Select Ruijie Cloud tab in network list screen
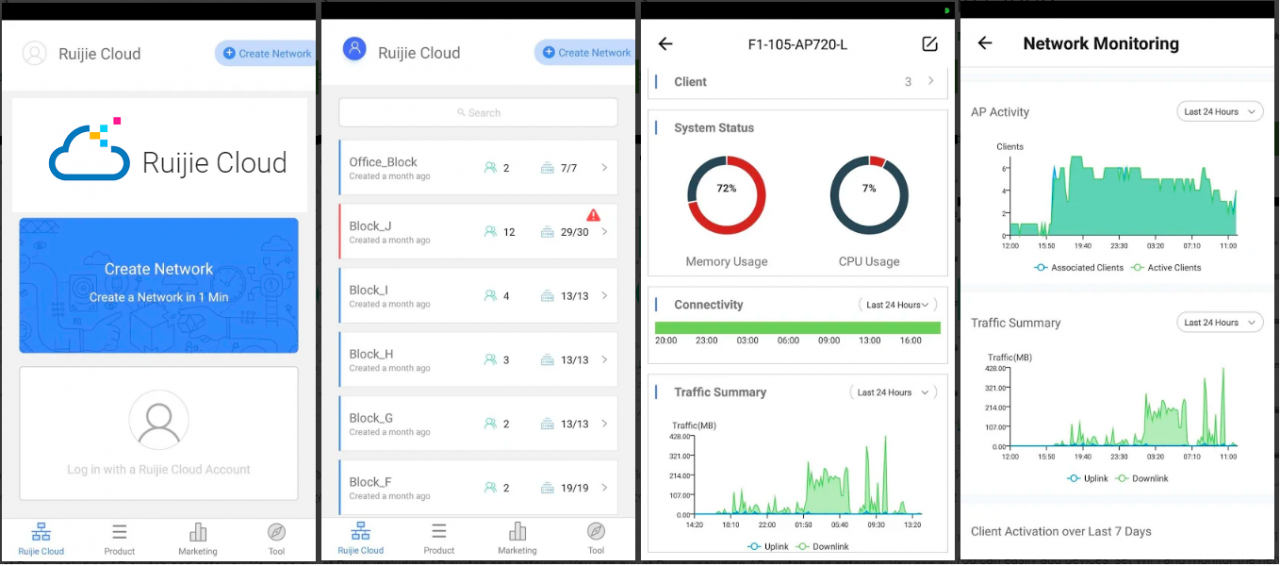The height and width of the screenshot is (566, 1280). [360, 538]
